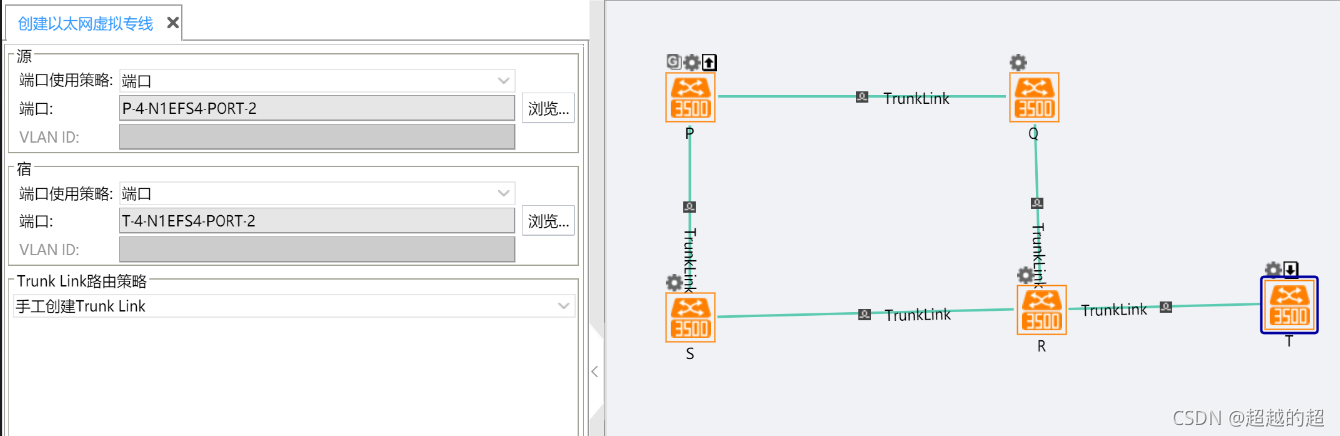The image size is (1340, 436).
Task: Click the link marker on R–T TrunkLink
Action: pos(1165,307)
